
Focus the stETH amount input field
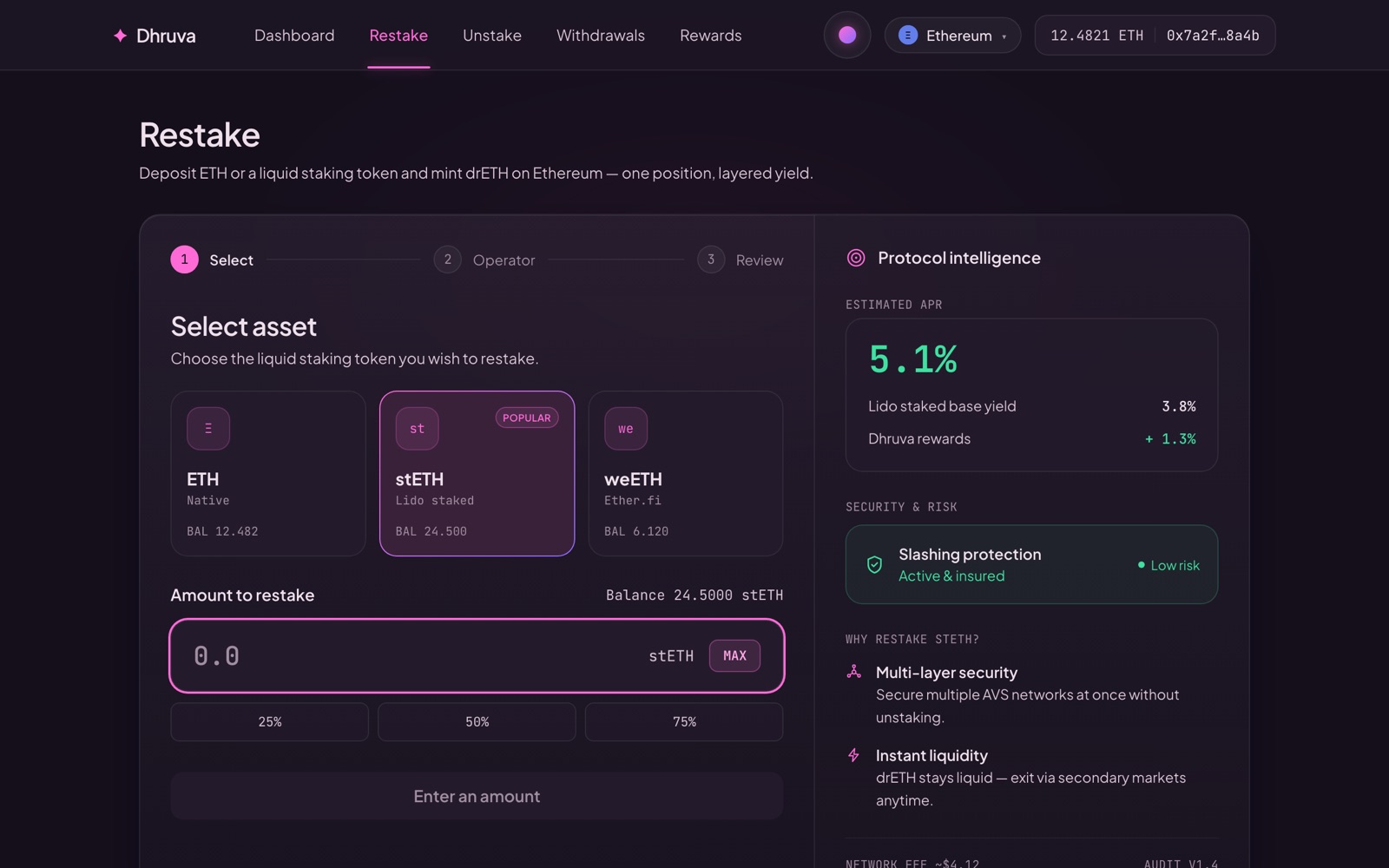(x=477, y=655)
